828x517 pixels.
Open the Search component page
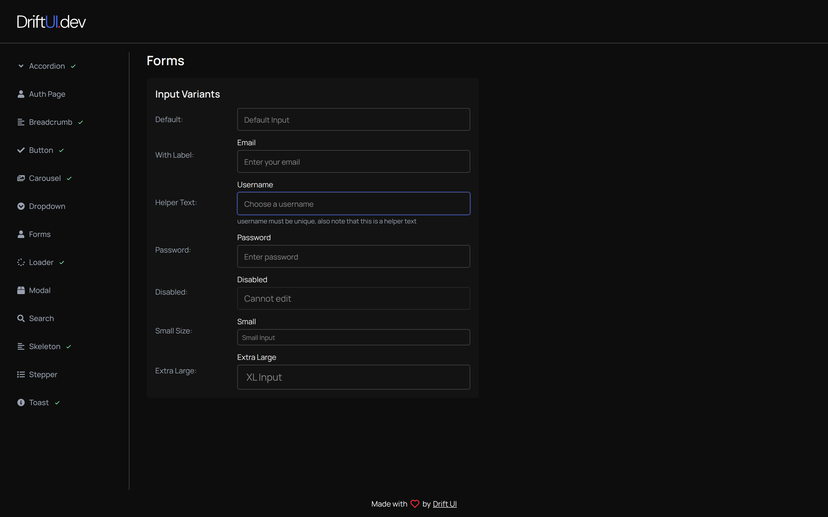pyautogui.click(x=41, y=318)
